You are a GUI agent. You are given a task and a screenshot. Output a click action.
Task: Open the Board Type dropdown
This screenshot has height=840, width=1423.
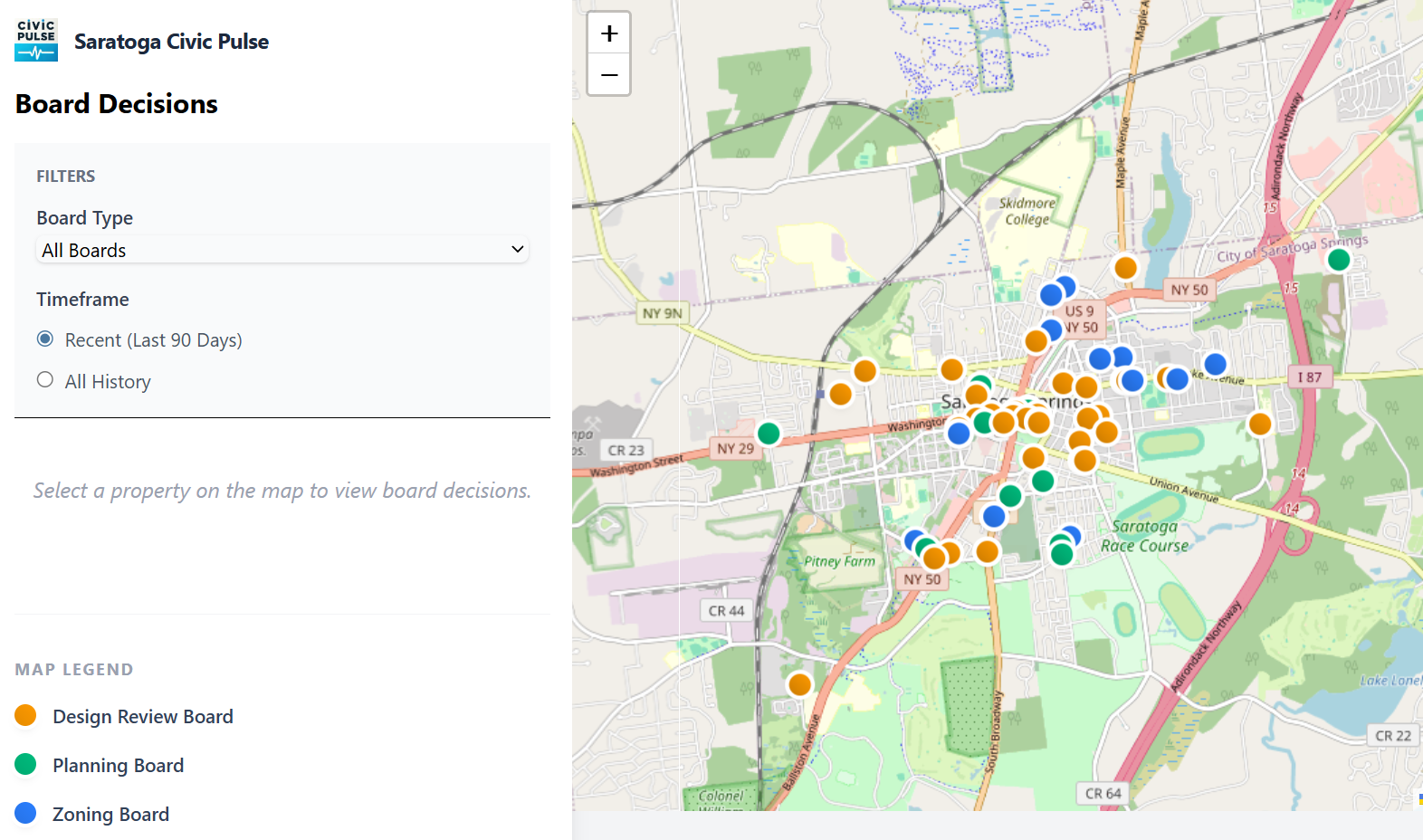point(282,250)
